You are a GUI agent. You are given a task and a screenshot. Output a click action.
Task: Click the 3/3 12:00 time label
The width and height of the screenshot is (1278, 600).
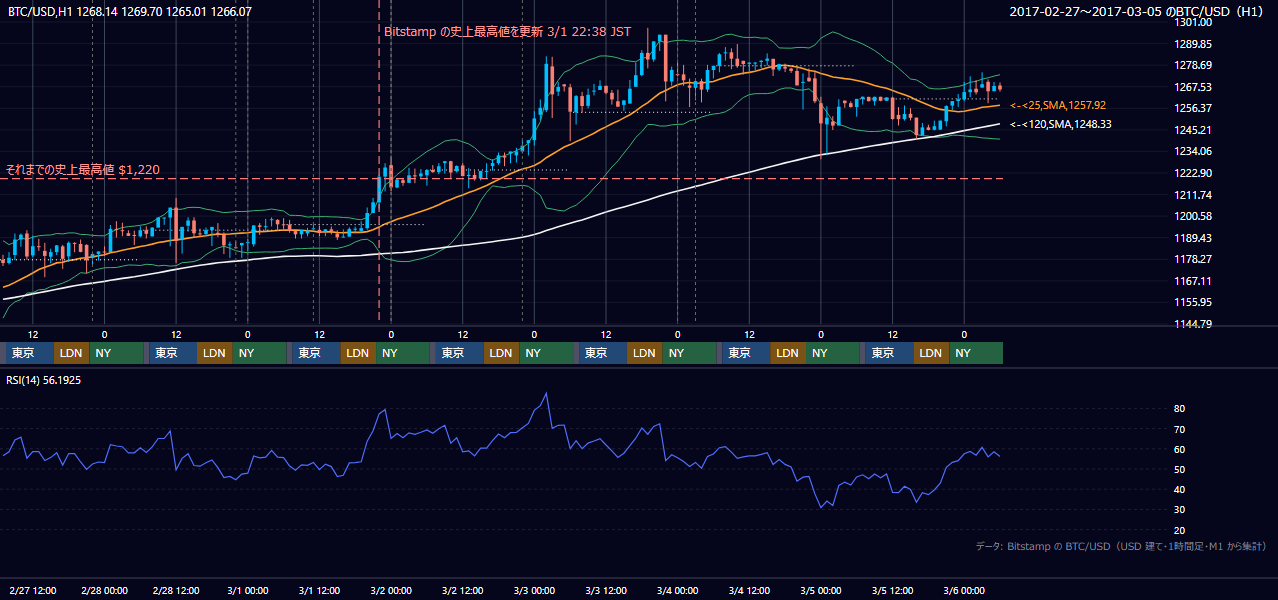(x=606, y=590)
